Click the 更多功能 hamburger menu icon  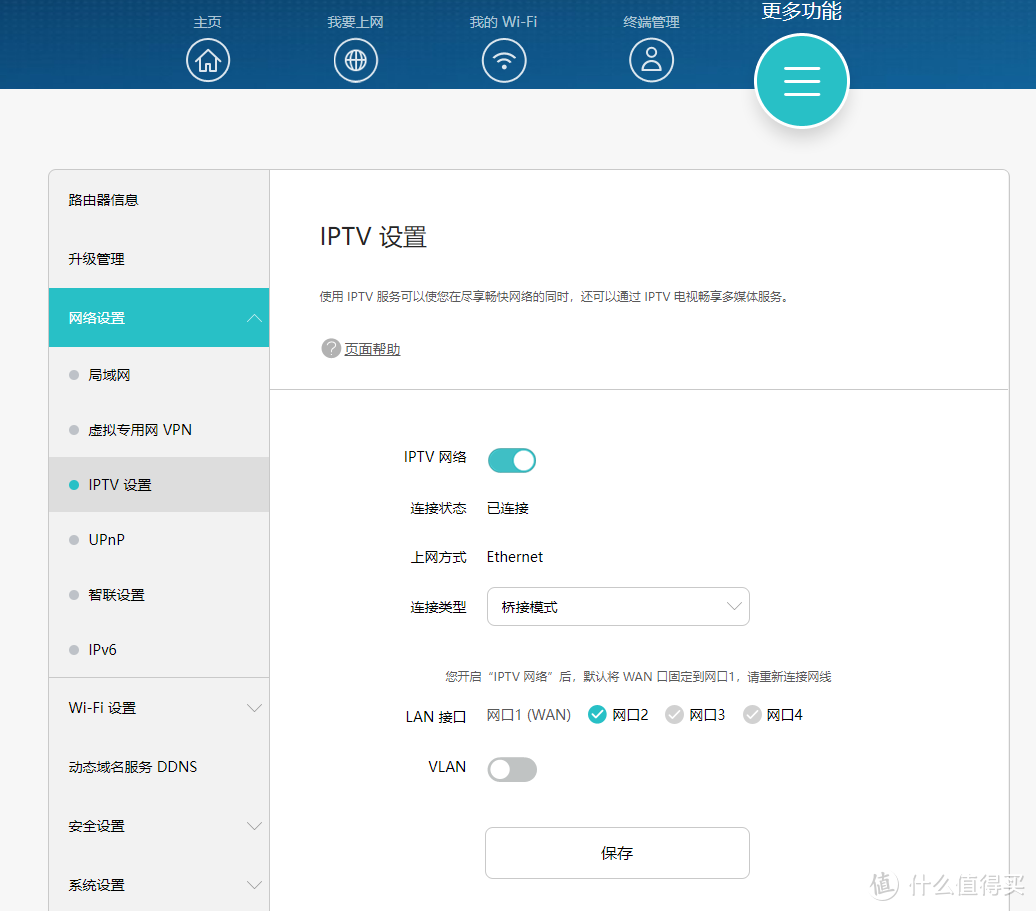801,81
